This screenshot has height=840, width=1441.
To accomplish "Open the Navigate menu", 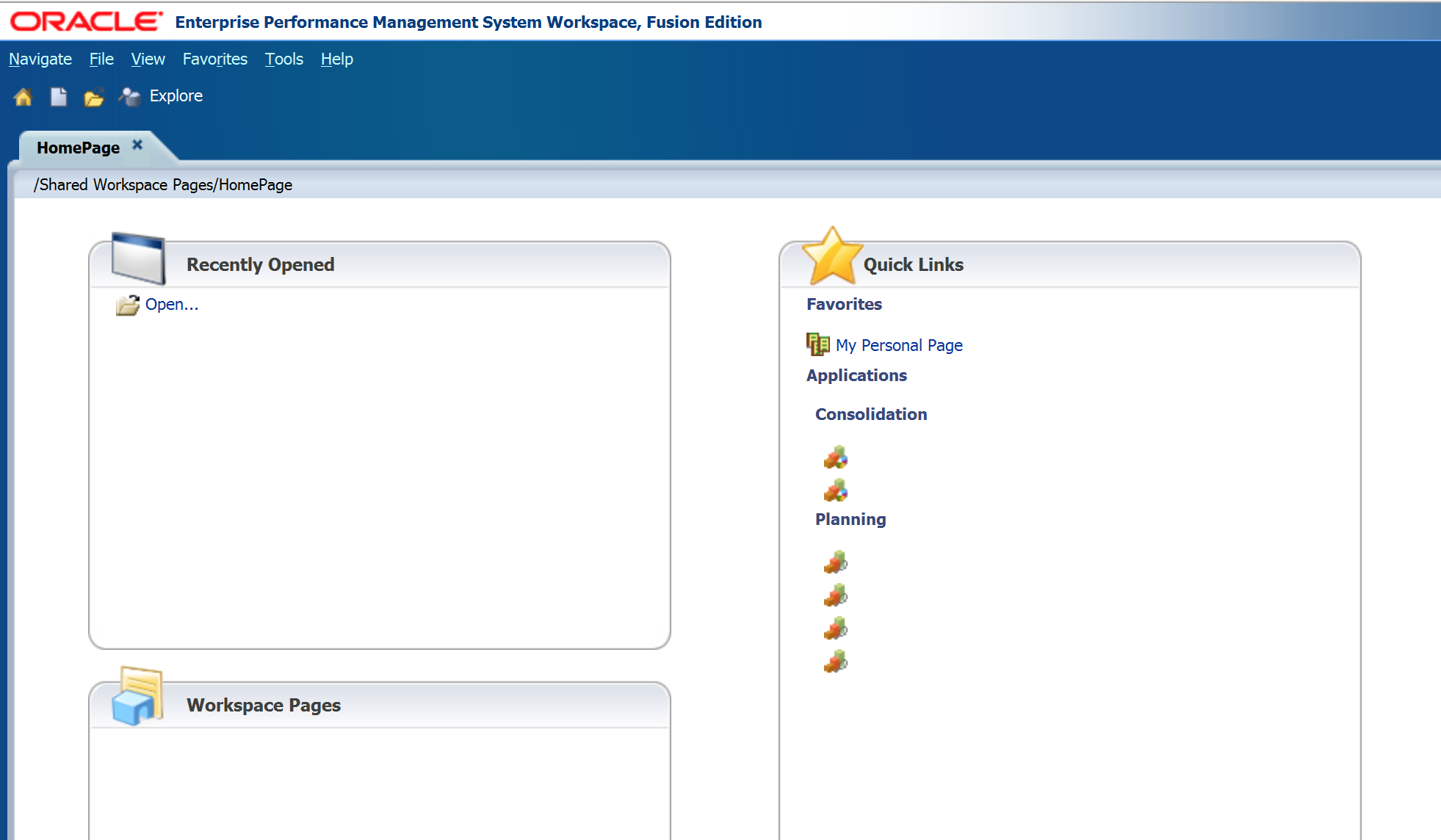I will click(x=40, y=59).
